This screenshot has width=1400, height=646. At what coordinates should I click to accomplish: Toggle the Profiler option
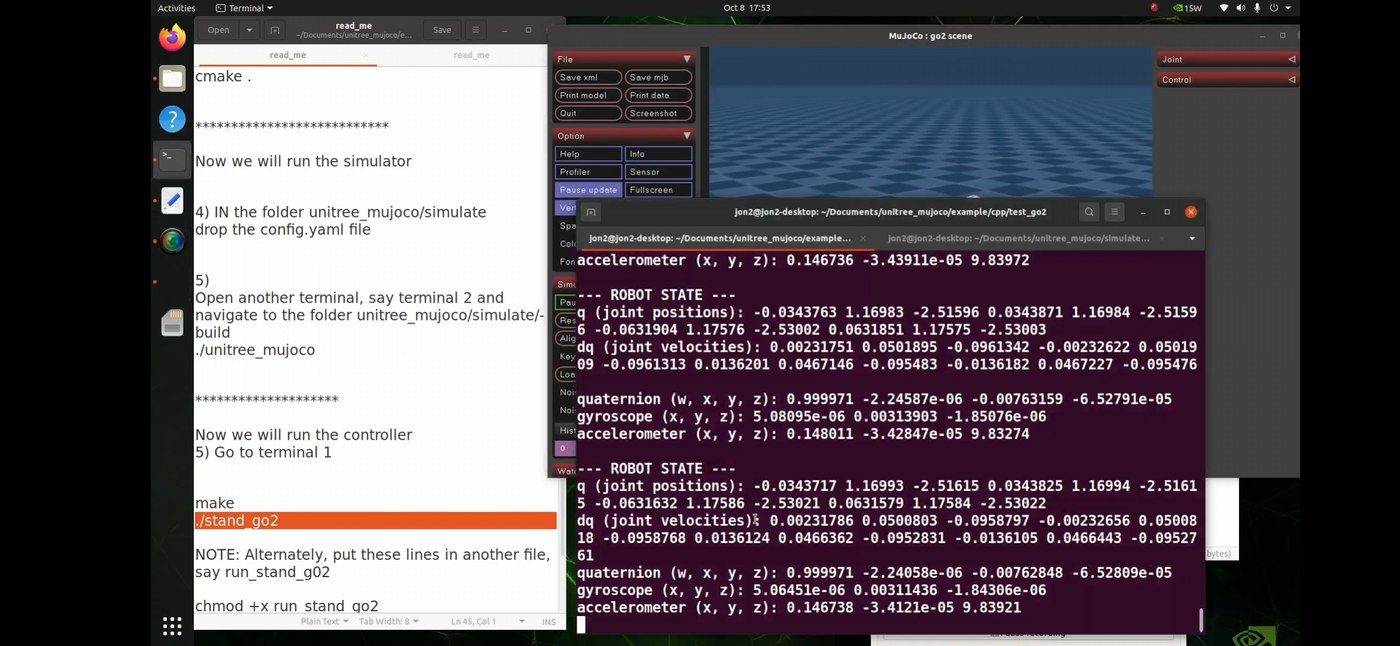point(588,172)
